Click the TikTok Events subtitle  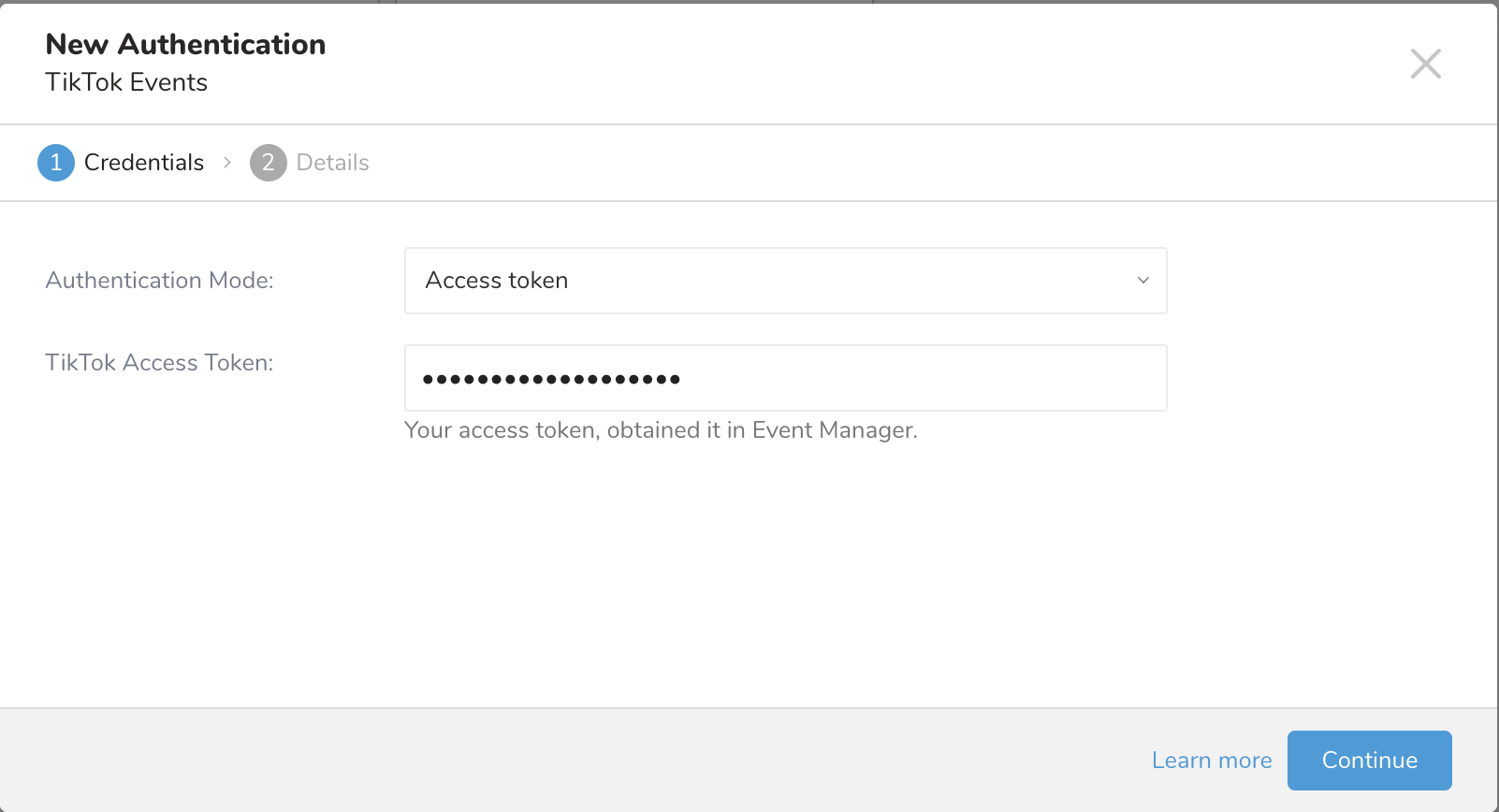126,82
